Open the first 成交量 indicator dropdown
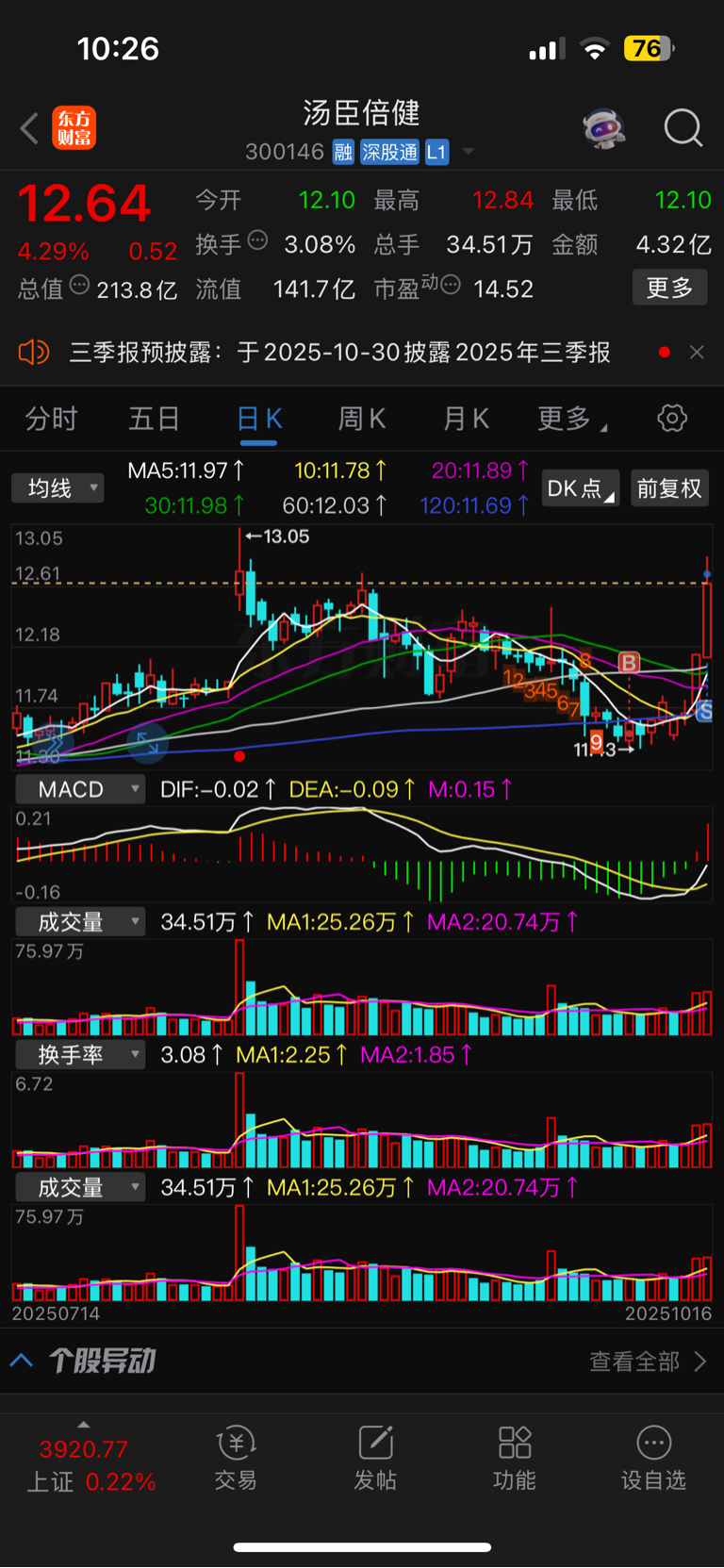724x1568 pixels. pyautogui.click(x=80, y=922)
